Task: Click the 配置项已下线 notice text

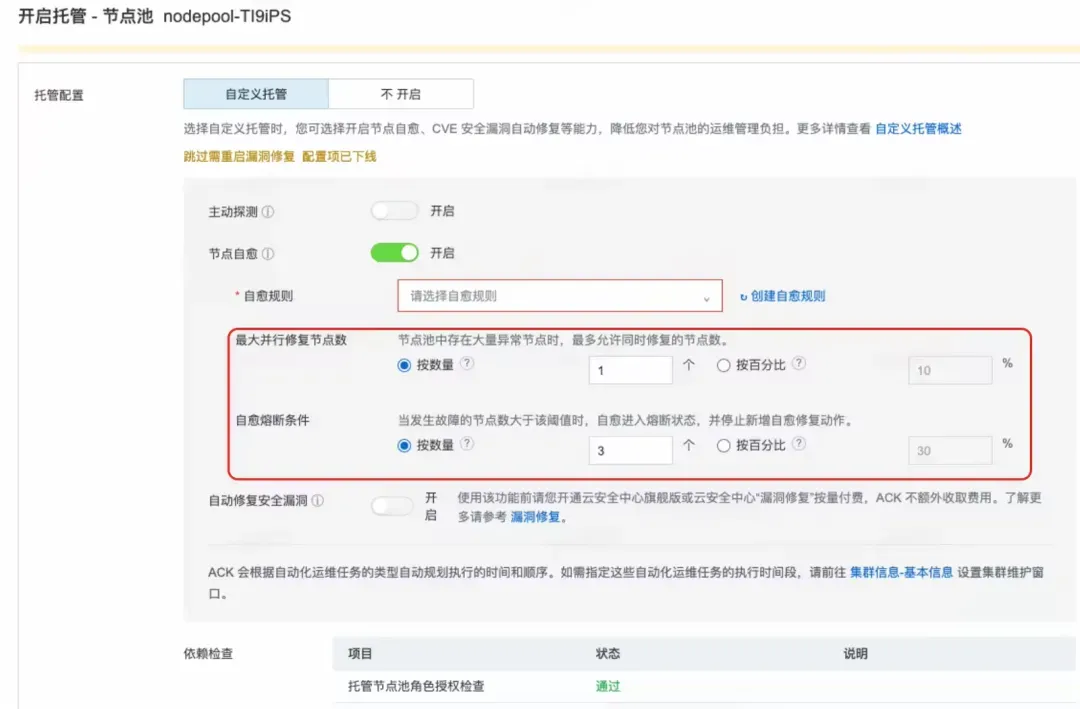Action: pos(339,156)
